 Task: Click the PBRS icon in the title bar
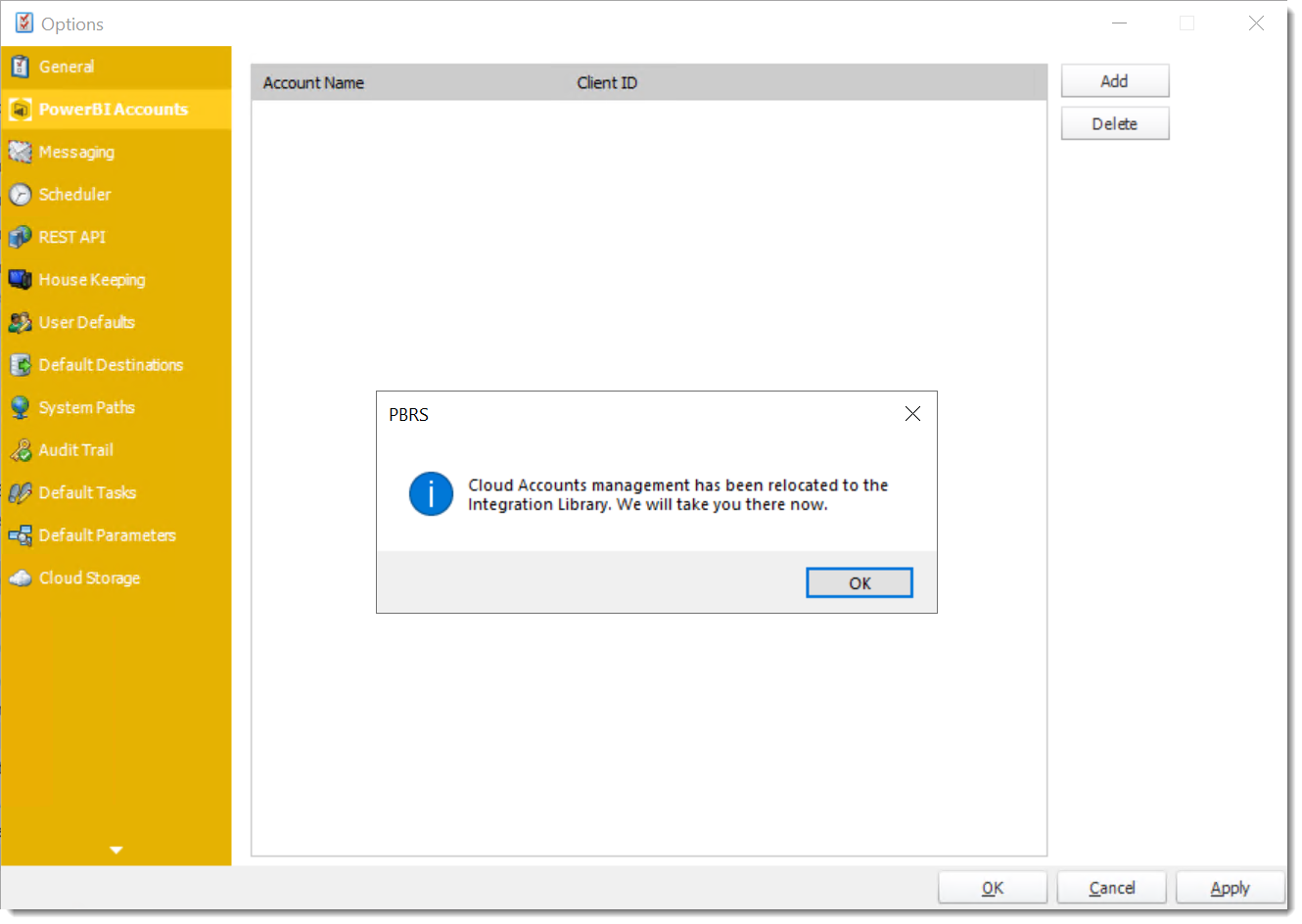click(23, 22)
